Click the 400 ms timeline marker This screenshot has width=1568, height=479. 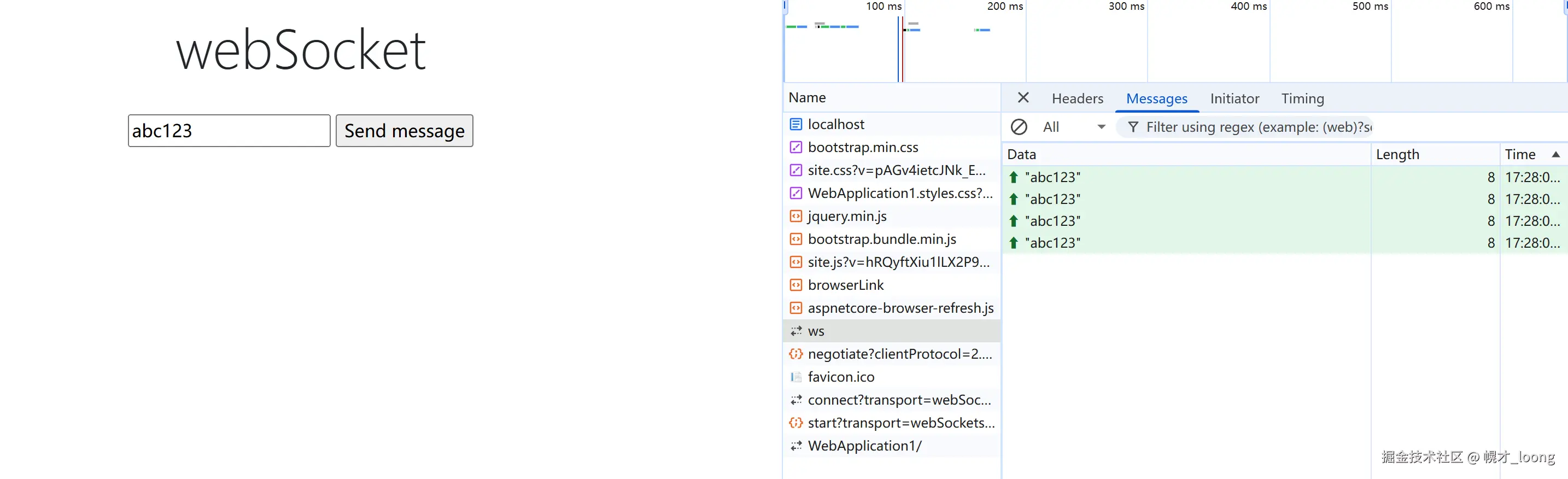(x=1248, y=6)
